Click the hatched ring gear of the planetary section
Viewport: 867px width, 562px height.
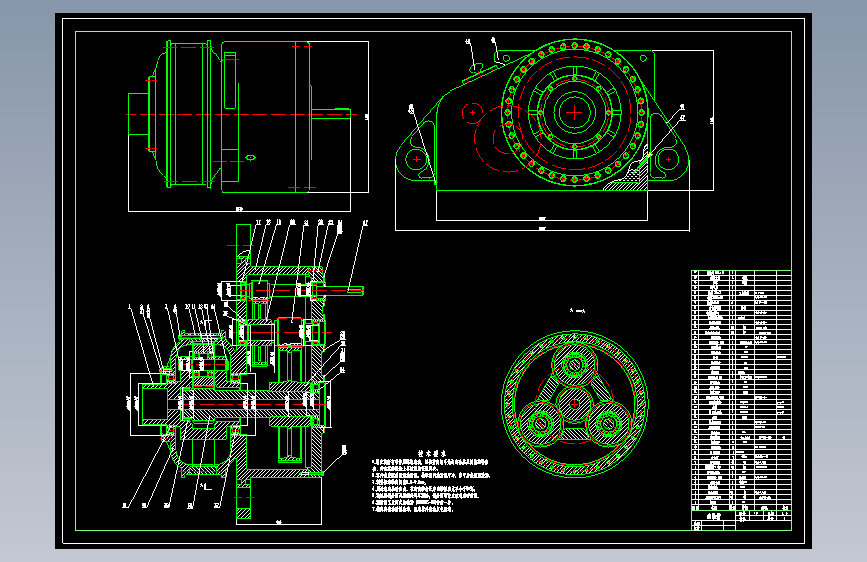[x=574, y=404]
